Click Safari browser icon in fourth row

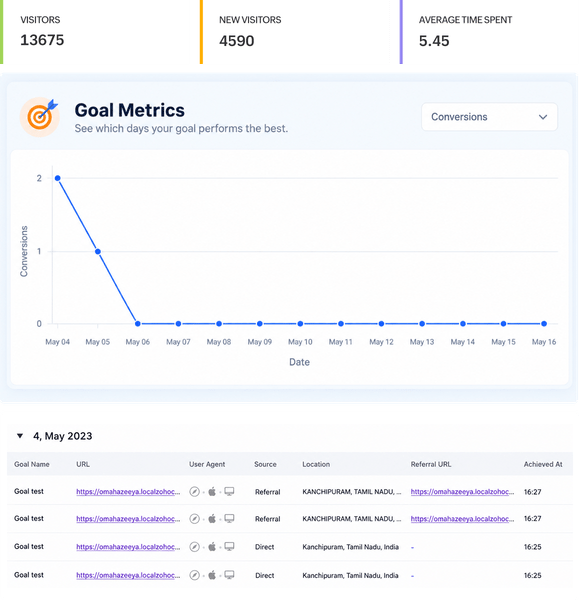tap(194, 575)
